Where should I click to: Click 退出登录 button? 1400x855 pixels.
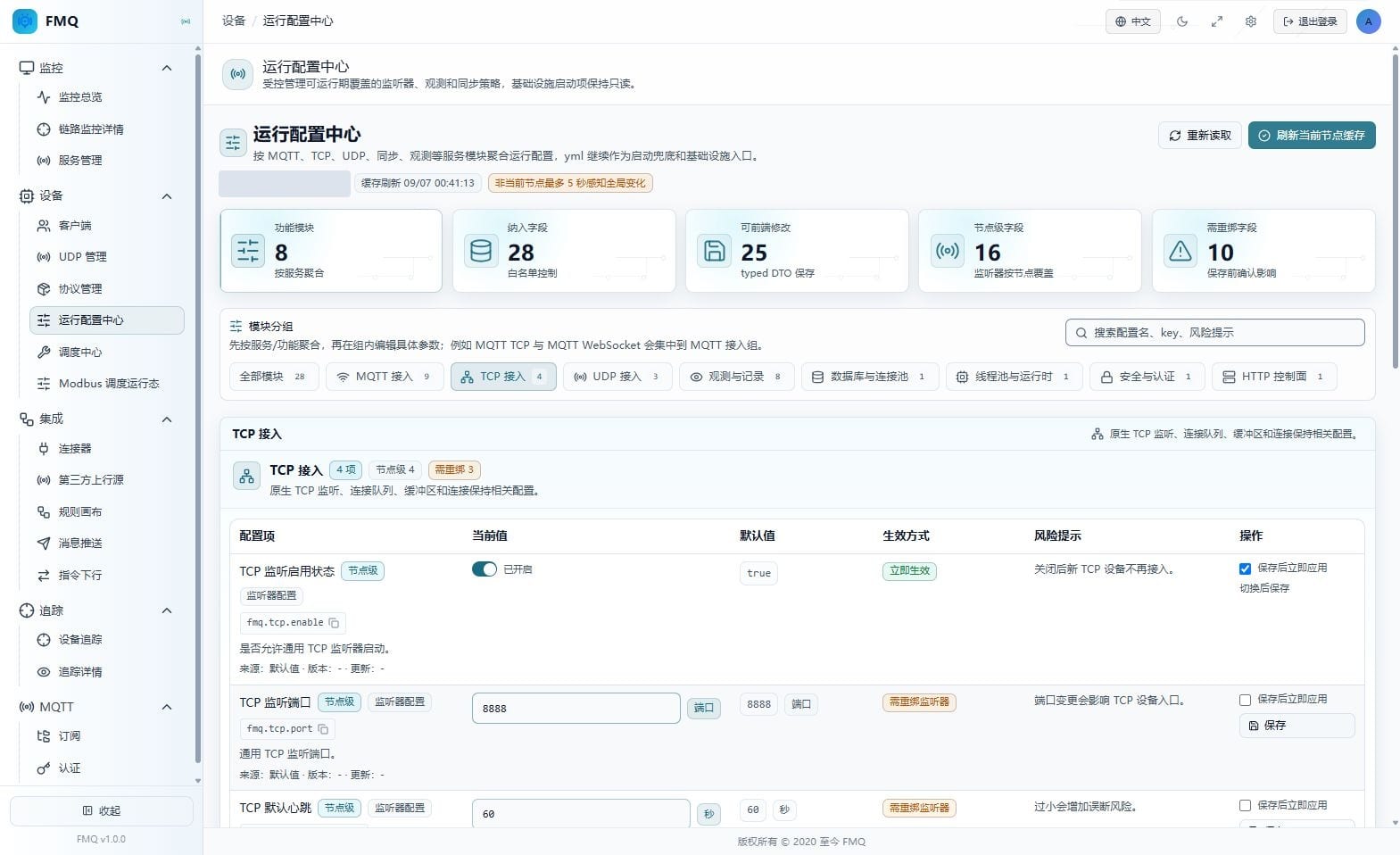pyautogui.click(x=1310, y=21)
